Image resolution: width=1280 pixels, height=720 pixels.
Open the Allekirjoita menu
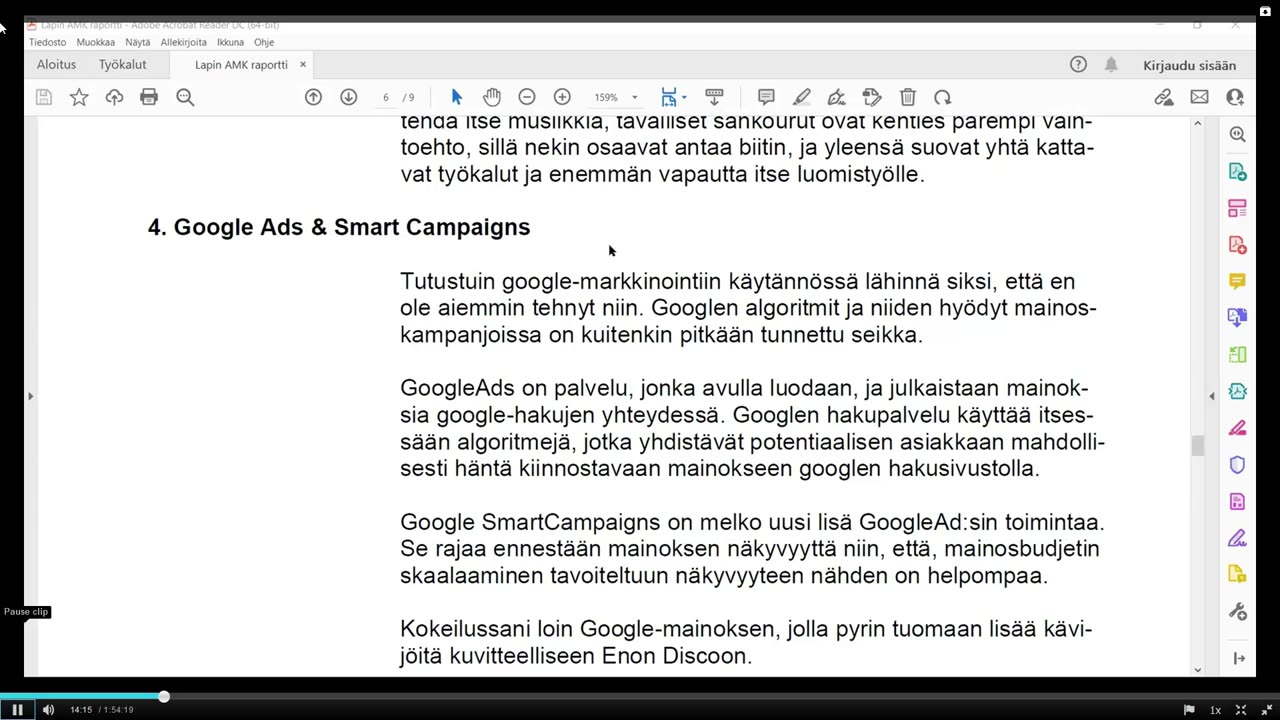(183, 42)
